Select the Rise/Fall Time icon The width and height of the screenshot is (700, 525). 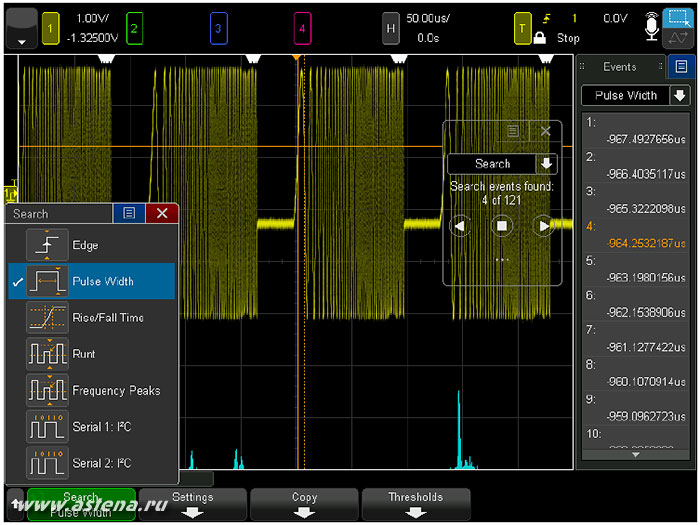point(47,317)
